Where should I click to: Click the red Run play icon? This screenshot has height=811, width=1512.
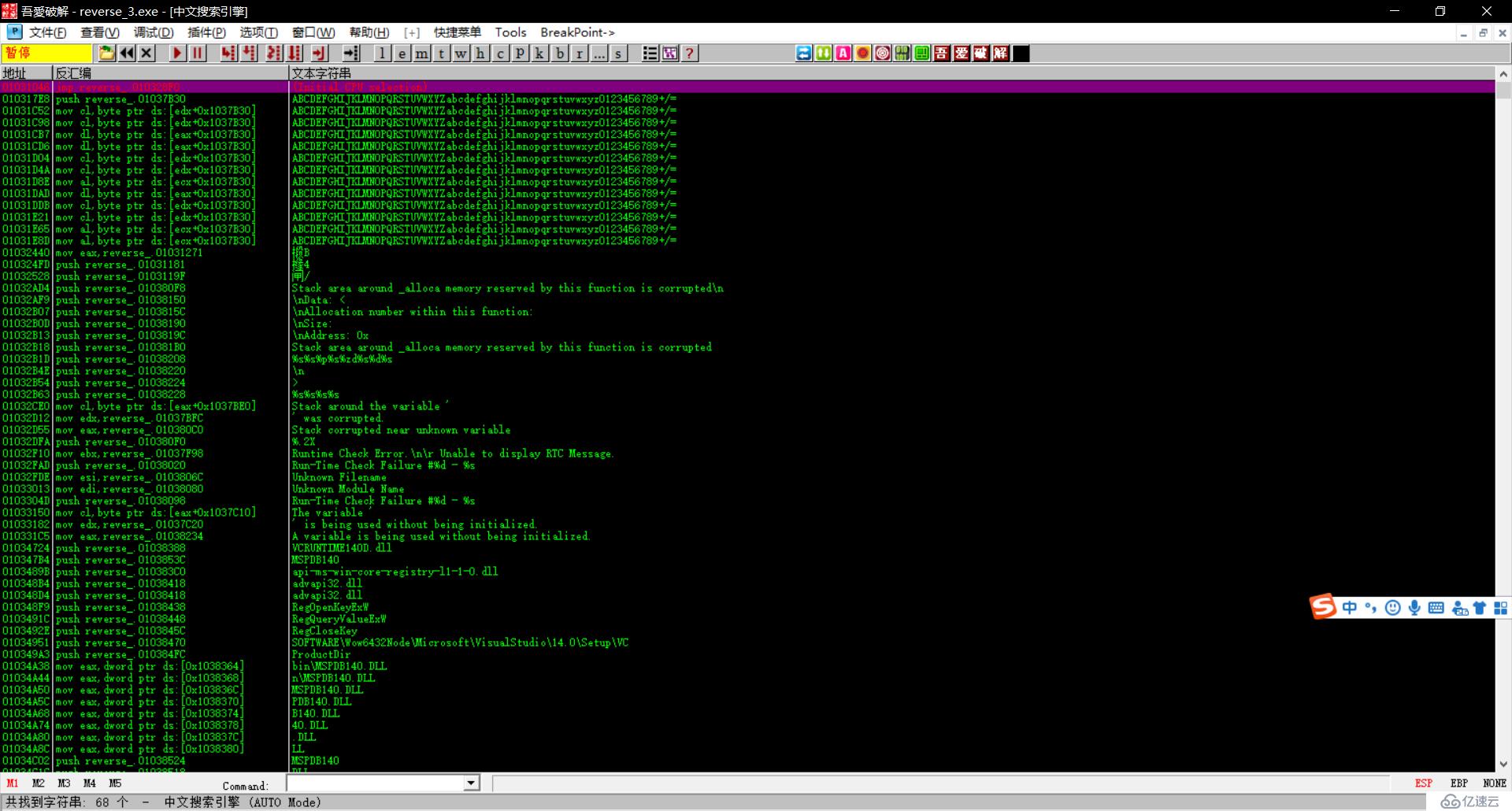(178, 53)
